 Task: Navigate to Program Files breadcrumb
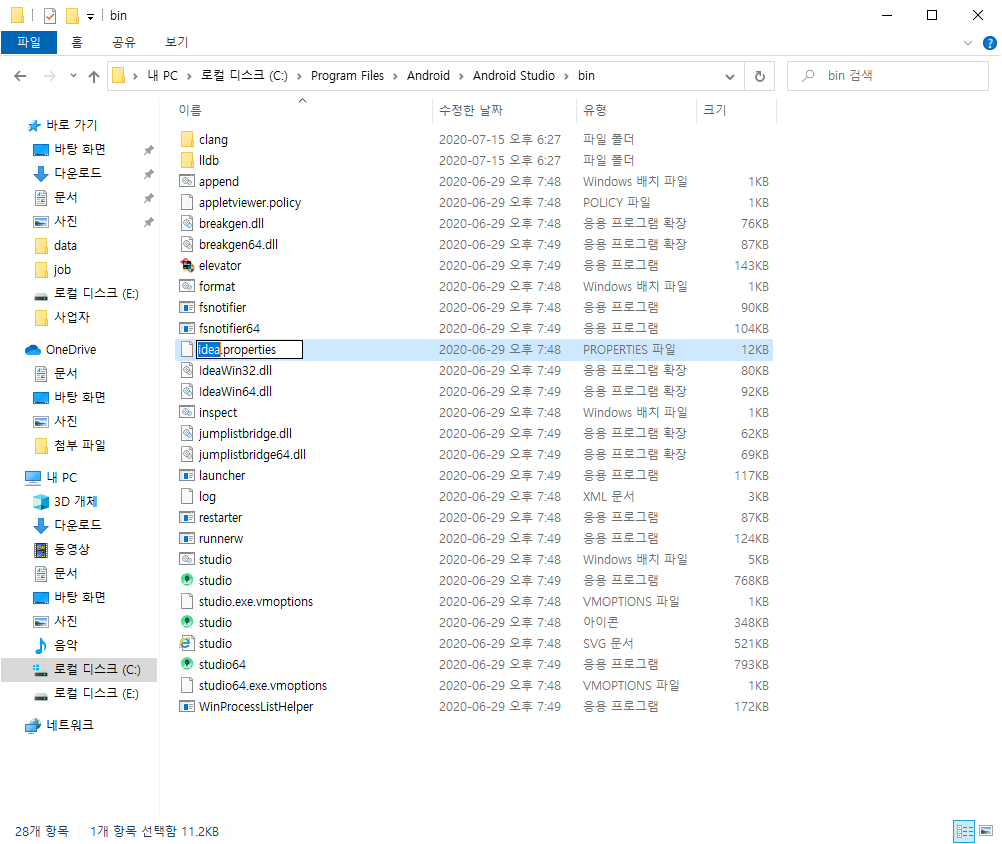[x=348, y=76]
